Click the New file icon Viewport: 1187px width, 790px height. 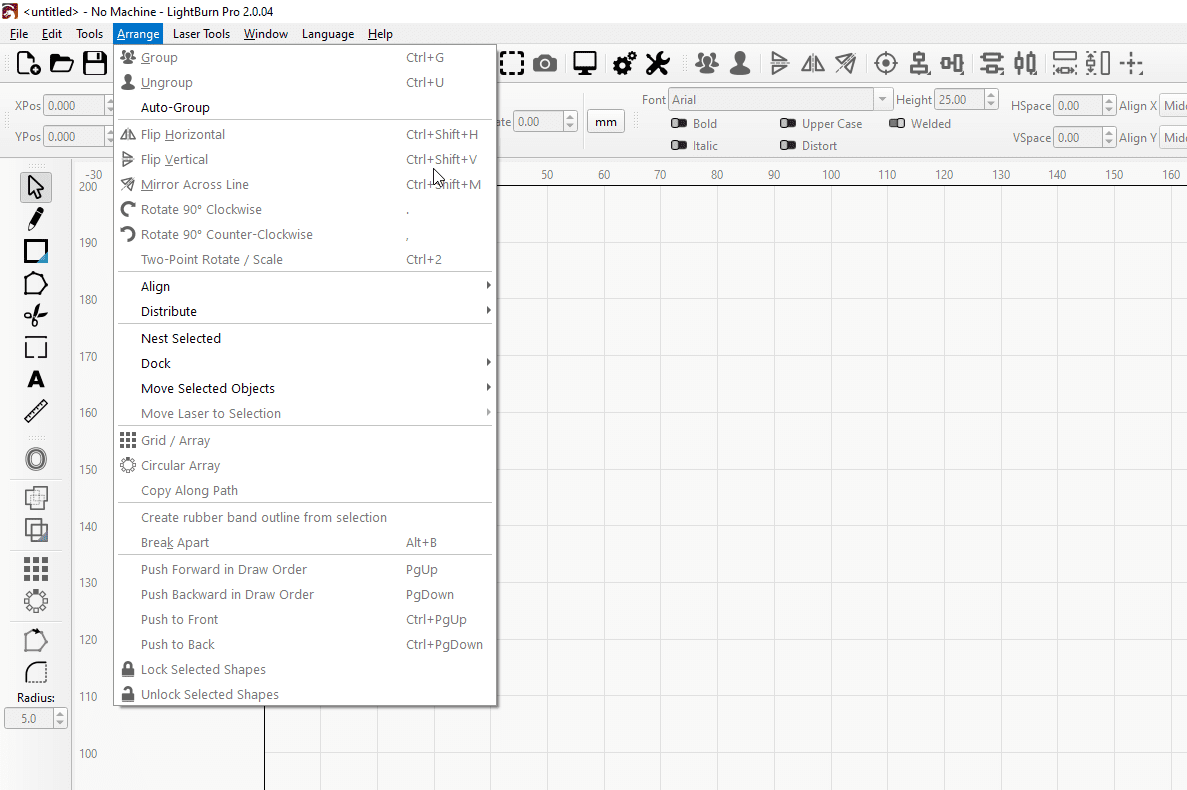(28, 64)
